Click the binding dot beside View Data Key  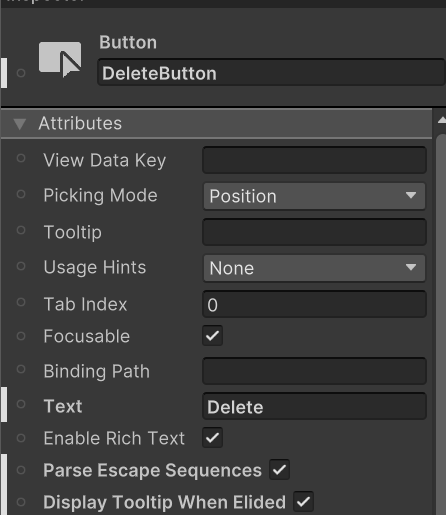21,158
